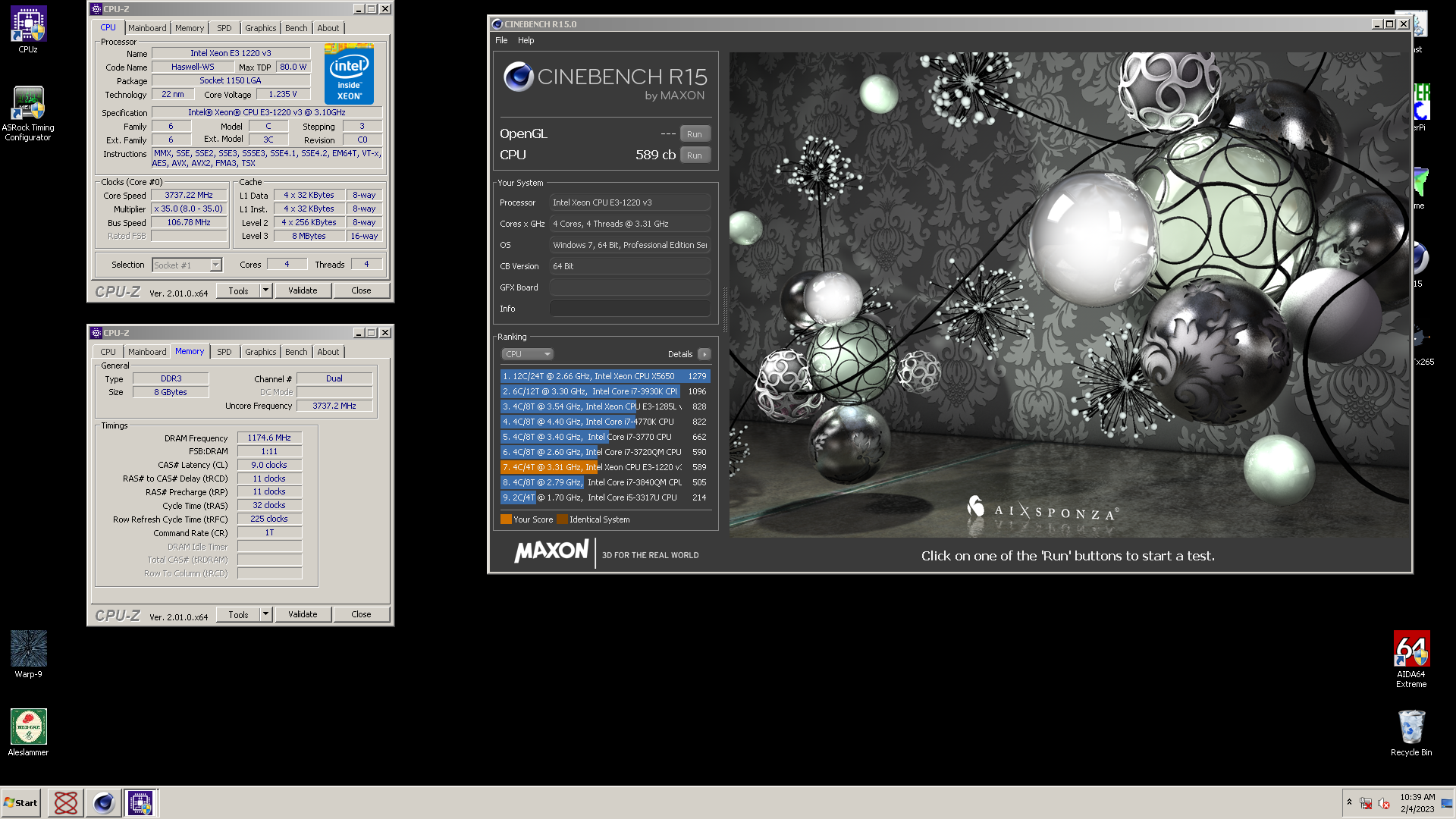Click the Details arrow button in Ranking
The height and width of the screenshot is (819, 1456).
pyautogui.click(x=704, y=354)
